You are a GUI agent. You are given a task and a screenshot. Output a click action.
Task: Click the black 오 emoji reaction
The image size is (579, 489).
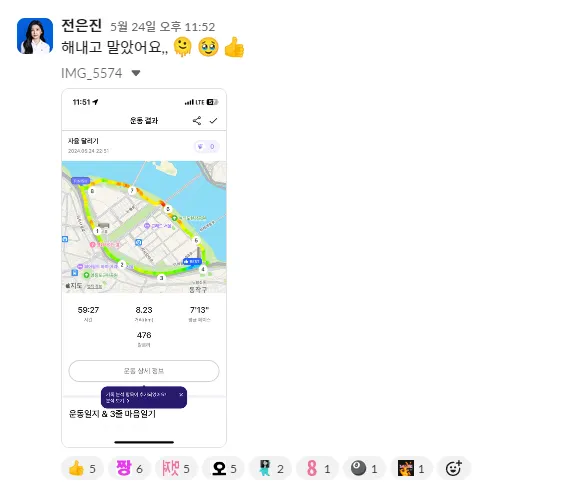(x=223, y=469)
